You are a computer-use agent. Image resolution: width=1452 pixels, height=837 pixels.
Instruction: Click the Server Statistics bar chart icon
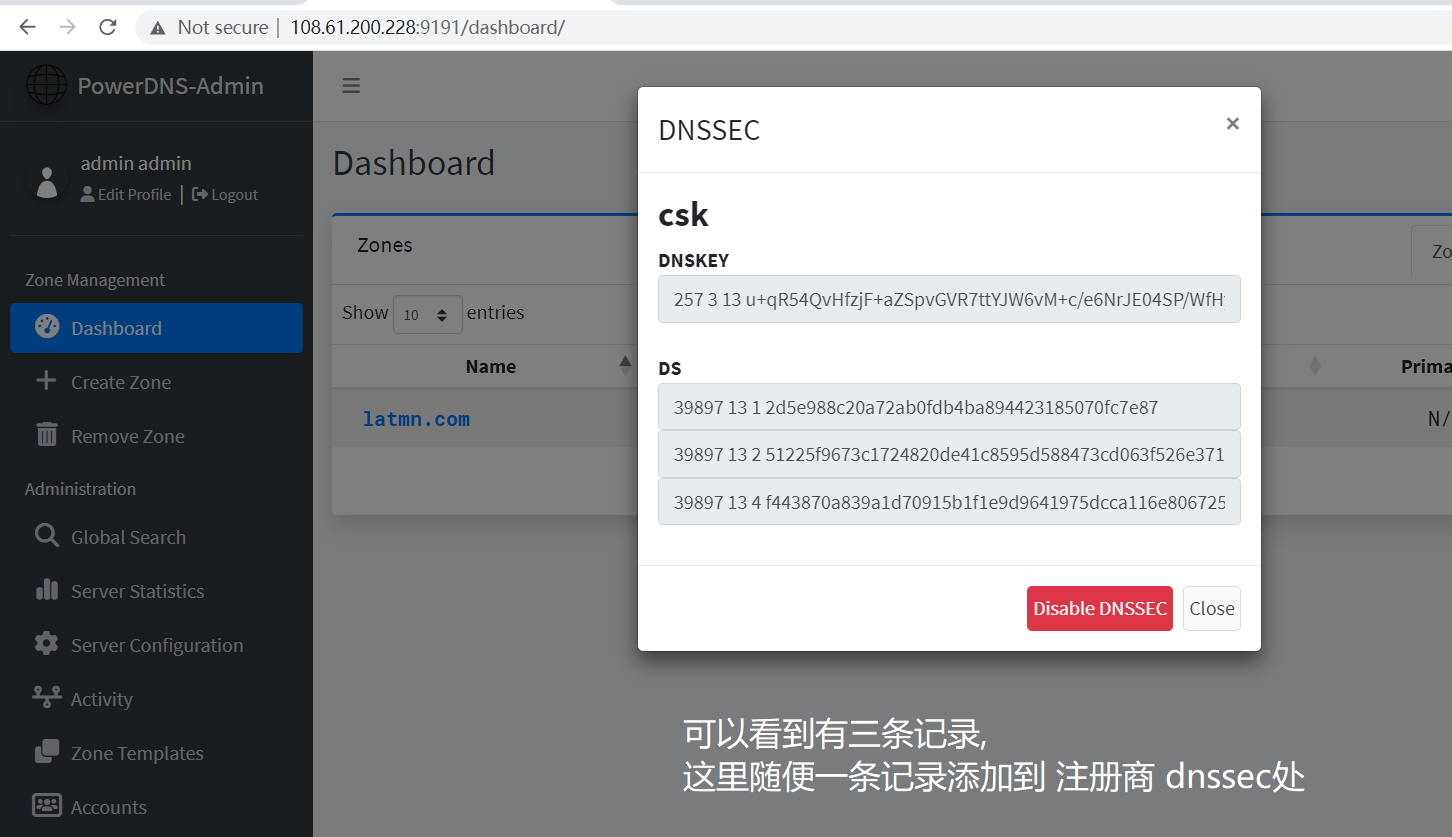(47, 591)
